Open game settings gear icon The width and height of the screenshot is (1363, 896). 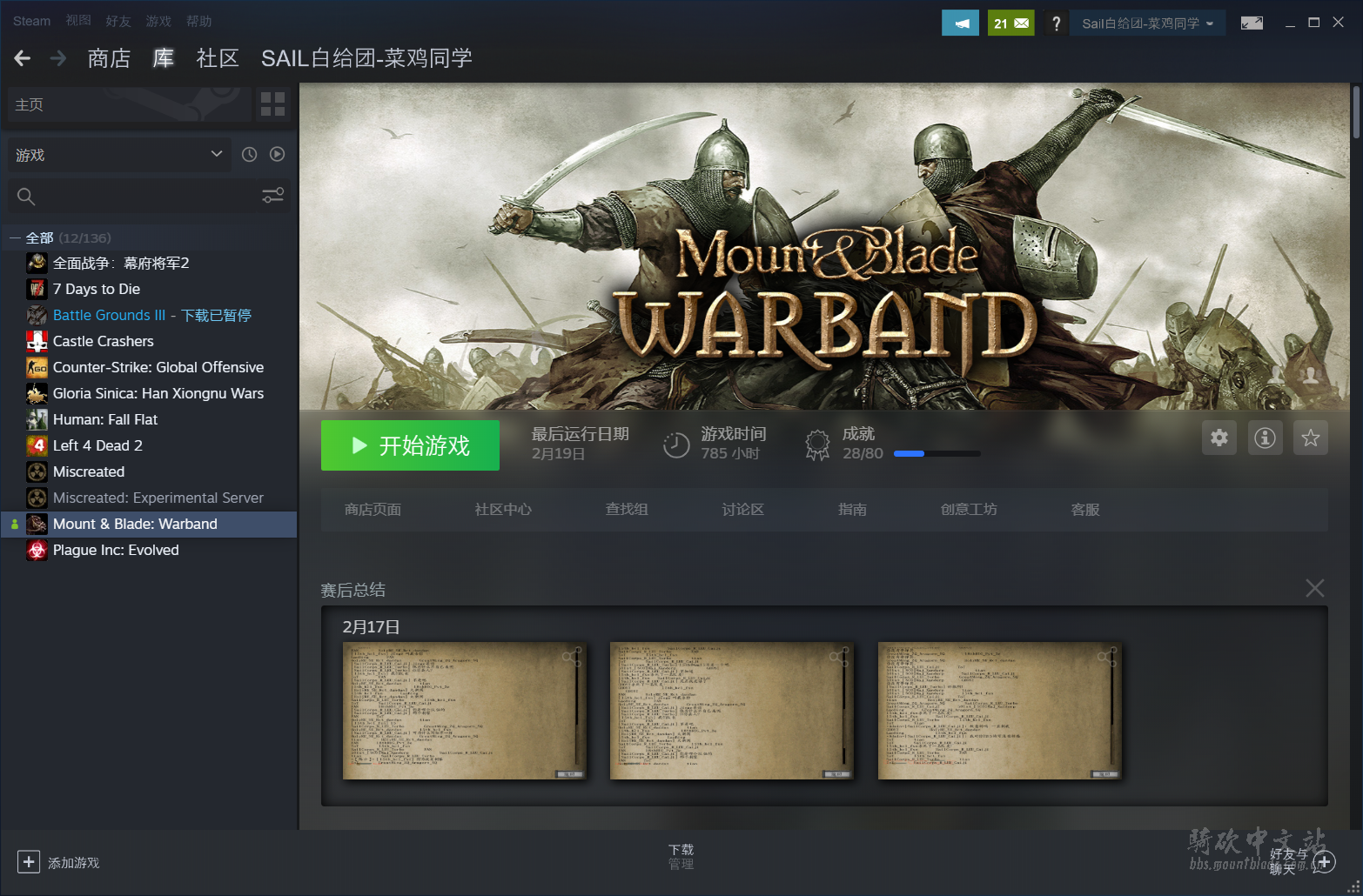[x=1219, y=438]
